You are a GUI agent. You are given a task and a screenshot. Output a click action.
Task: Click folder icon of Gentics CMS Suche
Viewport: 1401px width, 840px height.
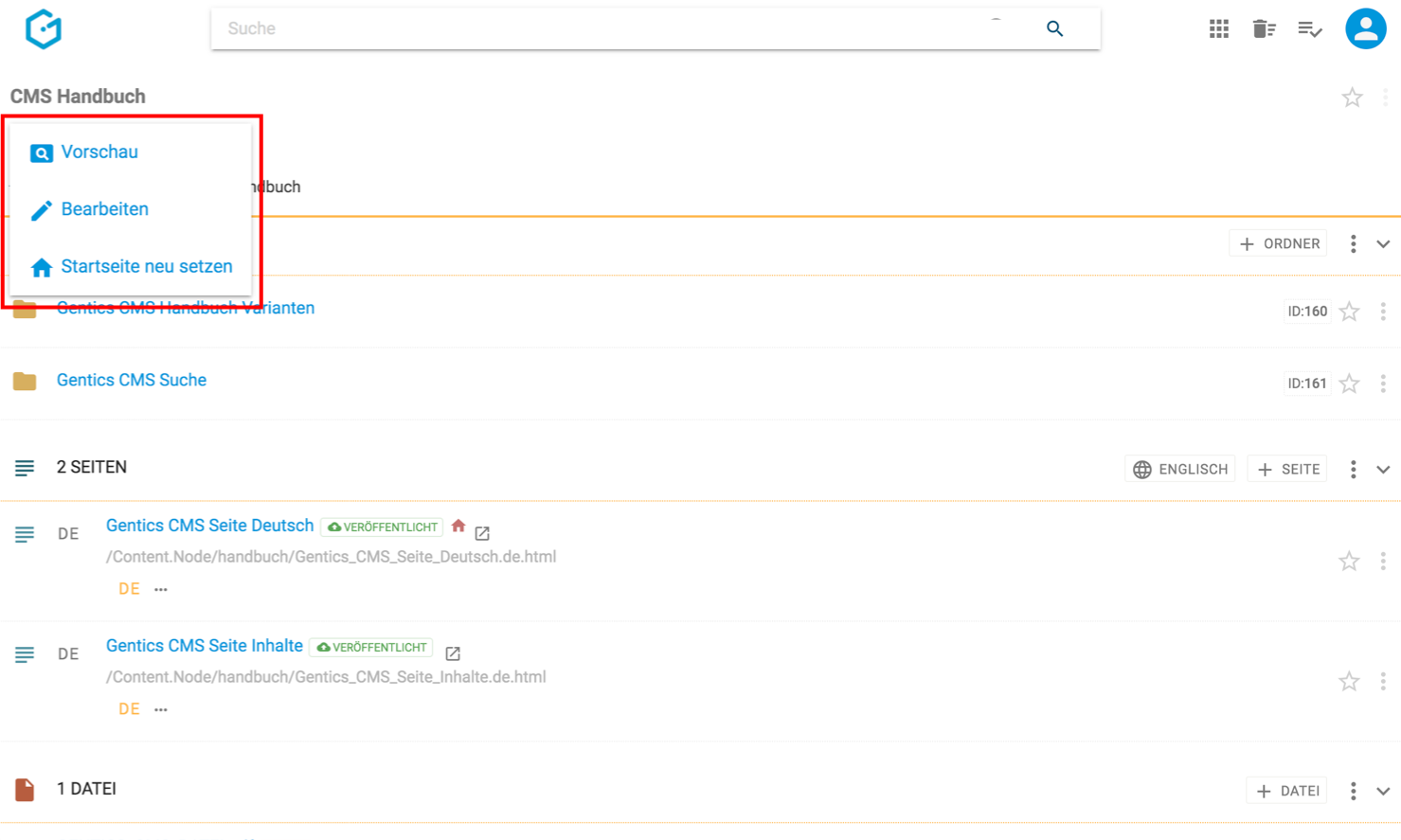pos(25,381)
